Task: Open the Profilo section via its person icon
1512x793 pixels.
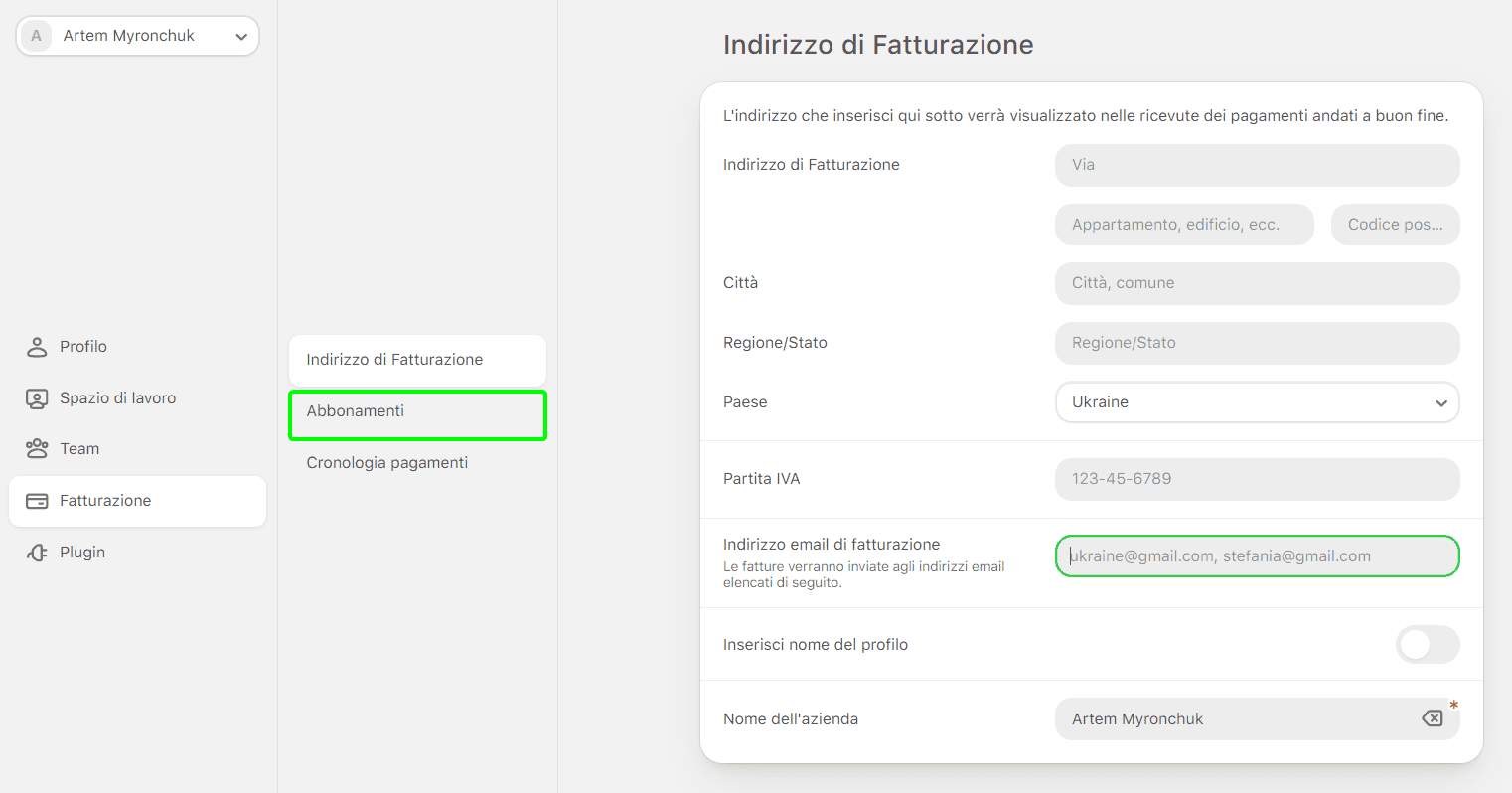Action: click(x=37, y=346)
